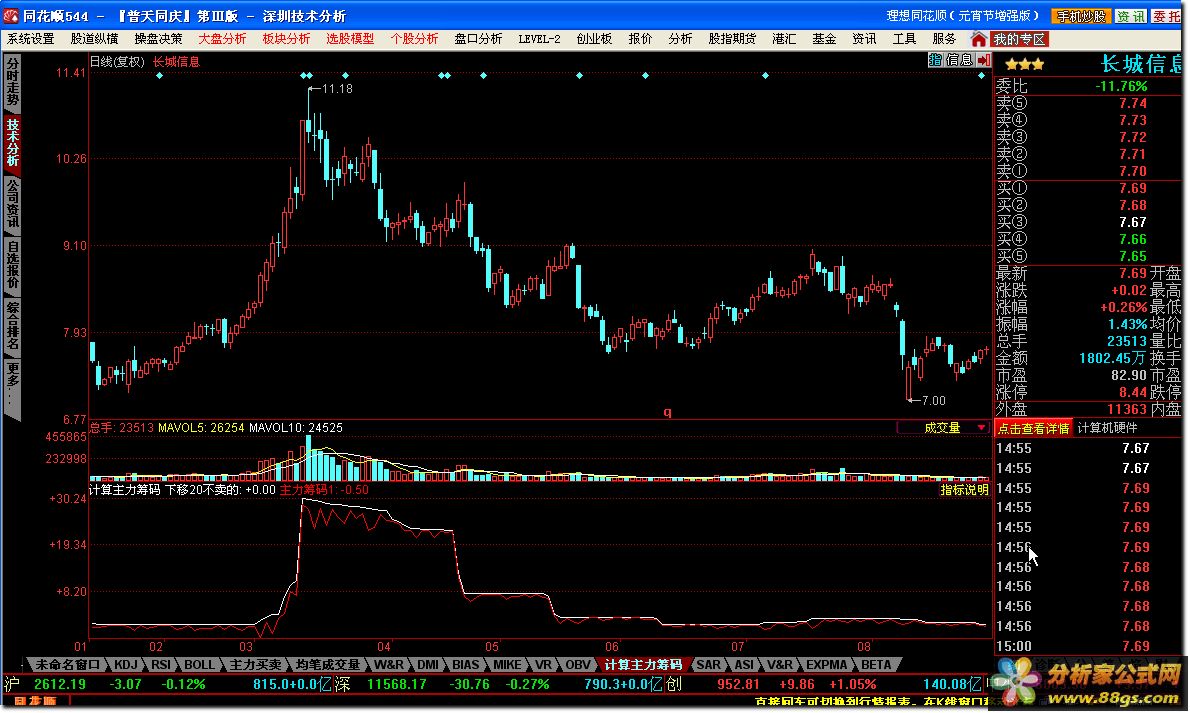Screen dimensions: 1190x713
Task: Click the 同花顺 app logo in title bar
Action: [x=11, y=15]
